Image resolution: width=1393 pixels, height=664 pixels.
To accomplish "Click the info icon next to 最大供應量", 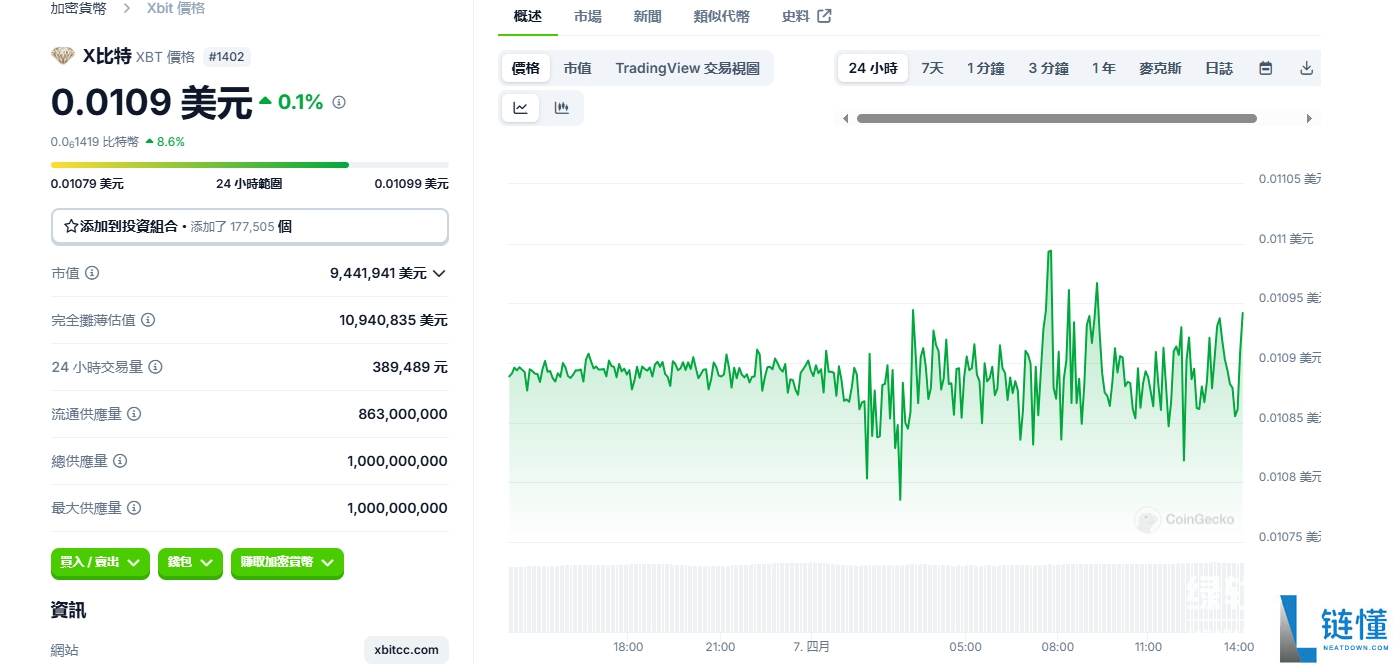I will click(134, 508).
